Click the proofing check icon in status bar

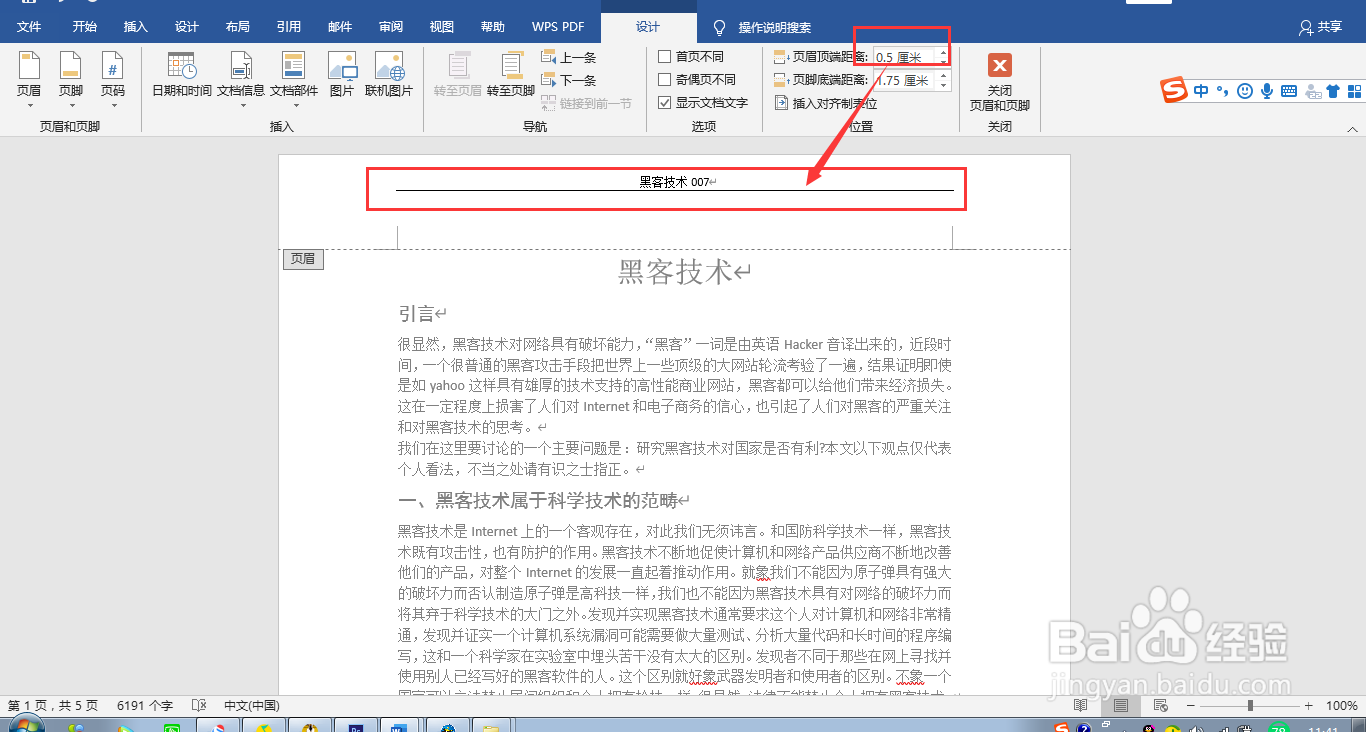(x=199, y=705)
